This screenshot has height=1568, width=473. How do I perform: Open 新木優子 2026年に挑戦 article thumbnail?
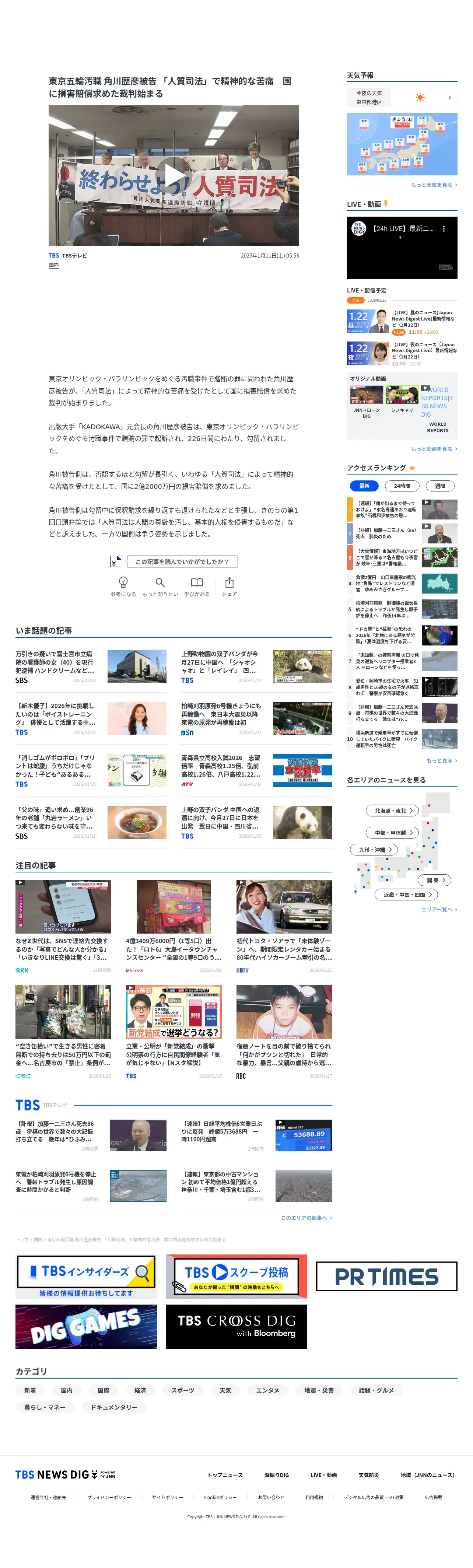tap(137, 718)
